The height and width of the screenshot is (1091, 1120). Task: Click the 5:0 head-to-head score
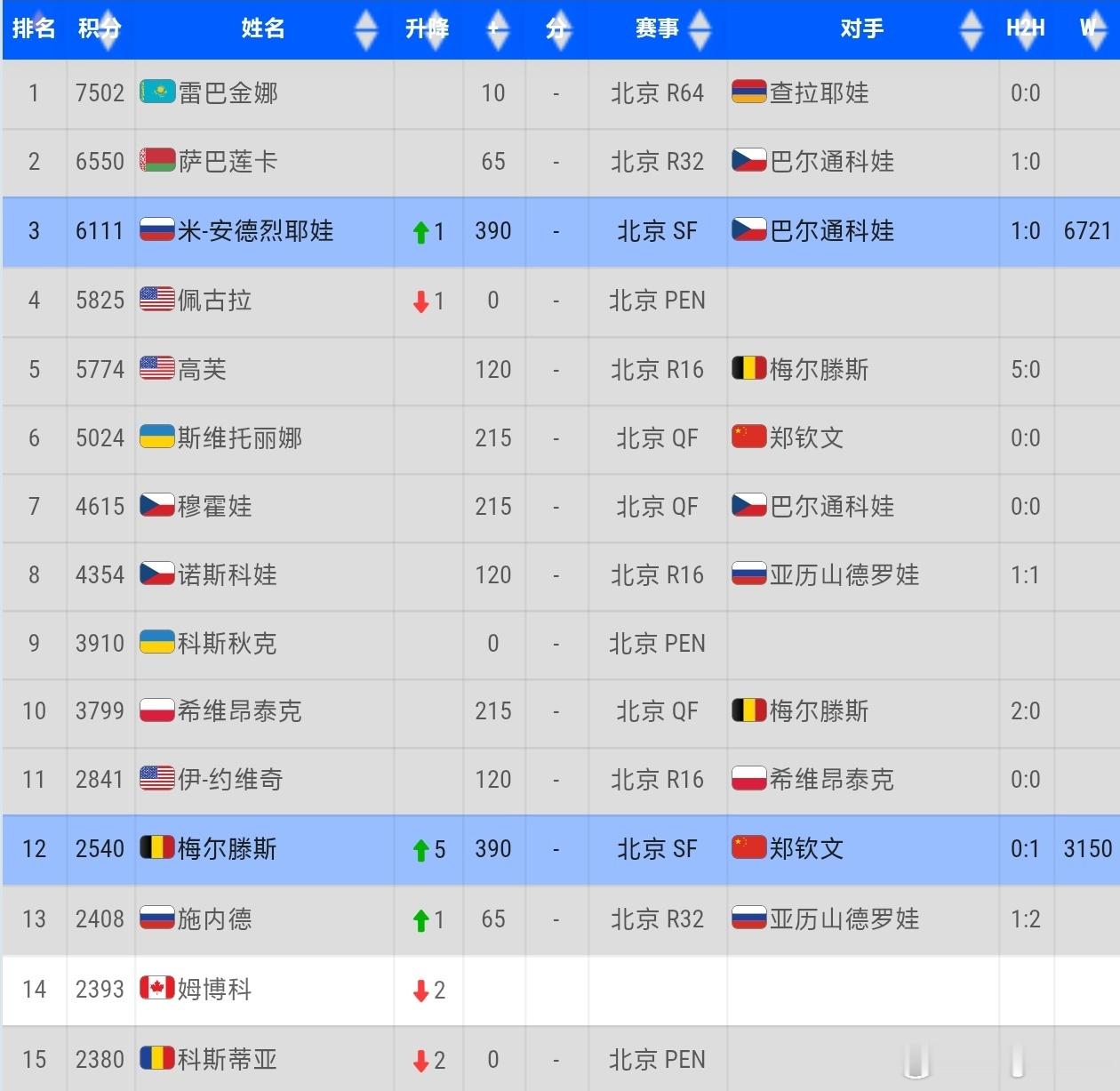pyautogui.click(x=1026, y=369)
